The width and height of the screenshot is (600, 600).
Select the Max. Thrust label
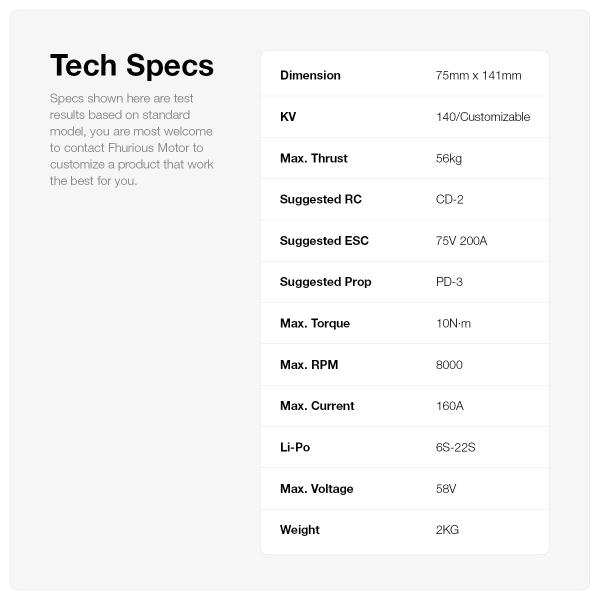tap(314, 159)
